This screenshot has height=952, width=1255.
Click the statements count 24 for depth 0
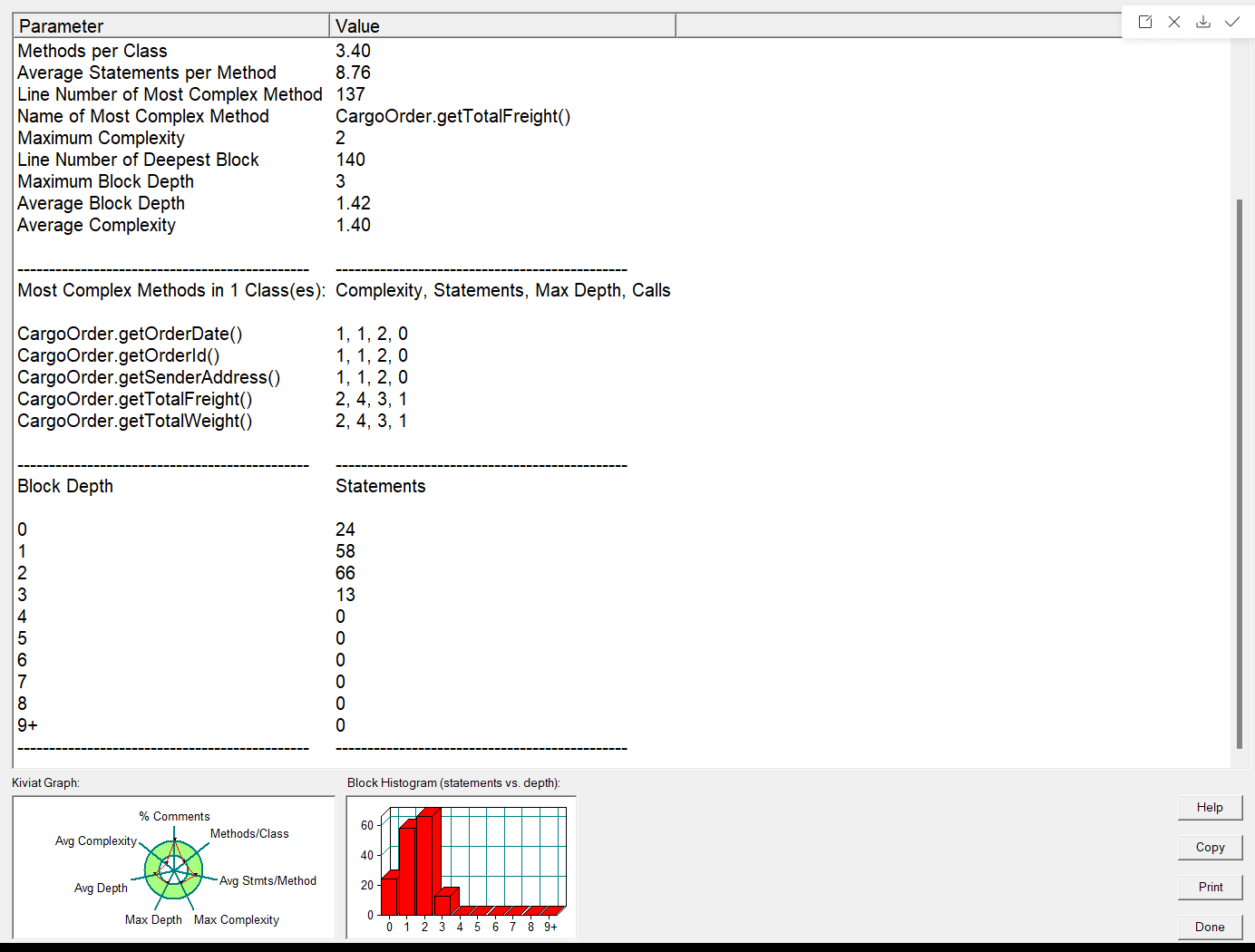coord(345,529)
